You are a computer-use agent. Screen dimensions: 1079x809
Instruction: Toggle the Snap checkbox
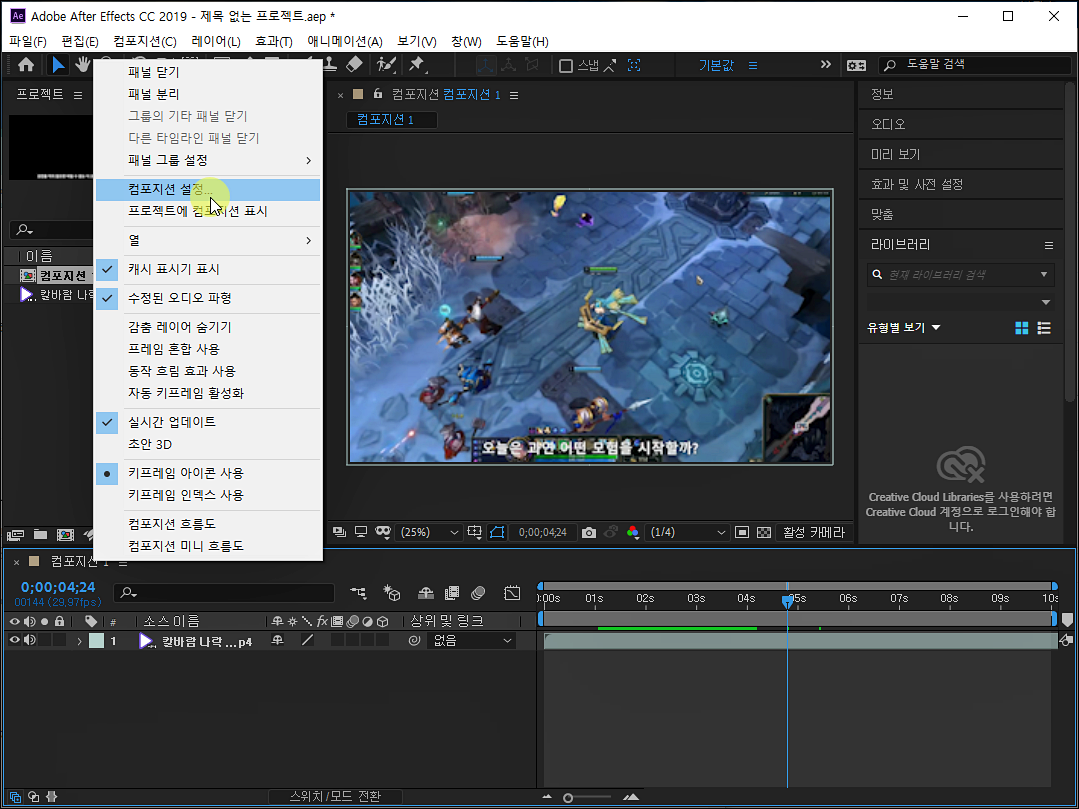[x=566, y=66]
